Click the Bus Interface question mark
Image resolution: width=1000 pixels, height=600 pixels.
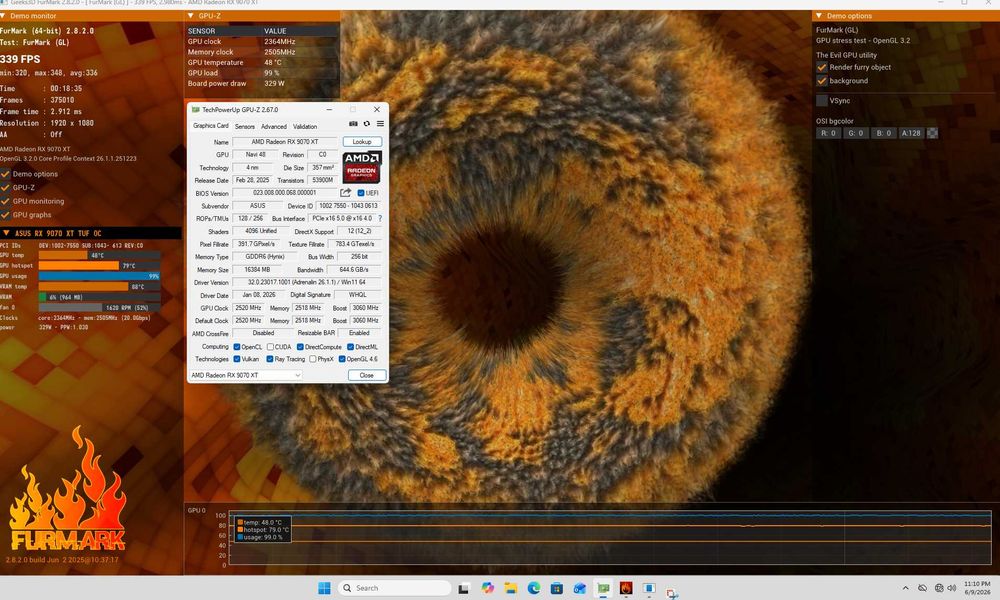click(x=380, y=218)
